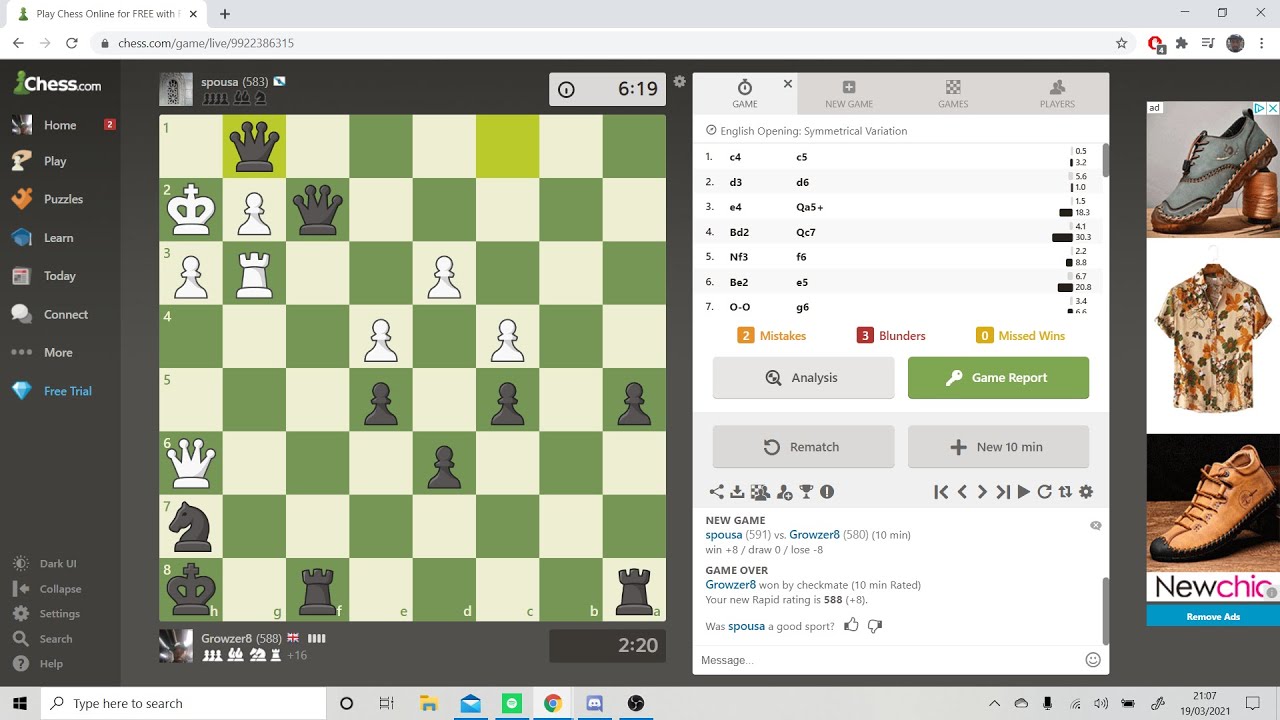Click Growzer8's avatar thumbnail

tap(176, 646)
